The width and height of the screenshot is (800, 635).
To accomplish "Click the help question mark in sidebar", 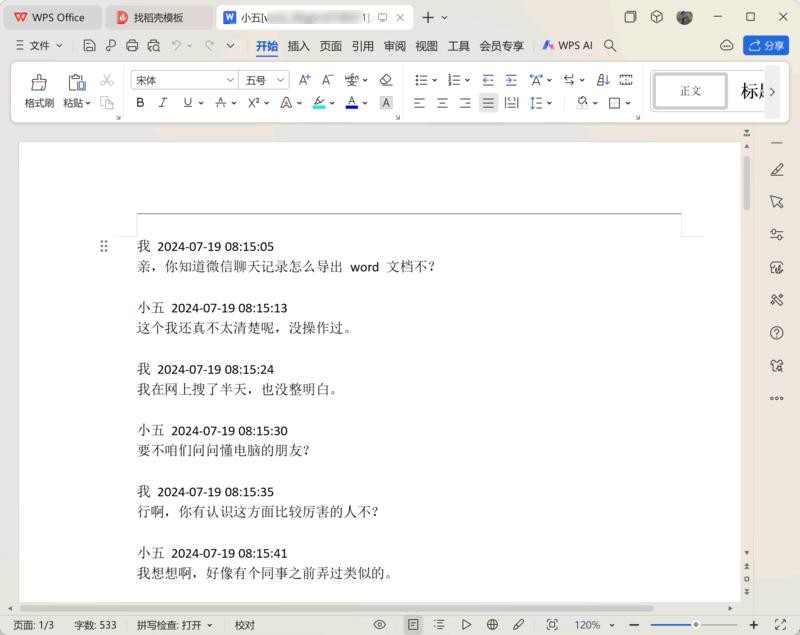I will (777, 333).
